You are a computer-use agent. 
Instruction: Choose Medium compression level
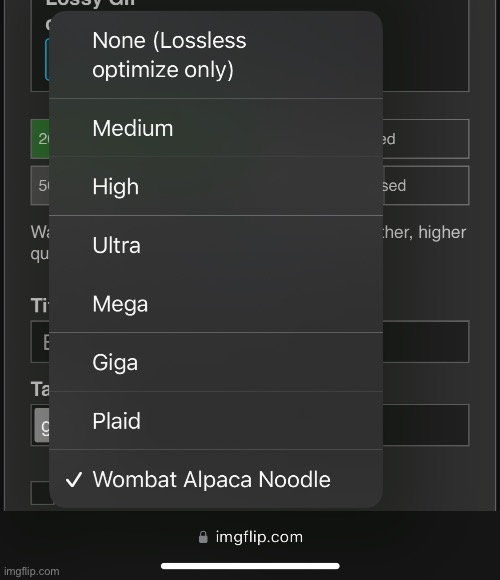pyautogui.click(x=216, y=128)
